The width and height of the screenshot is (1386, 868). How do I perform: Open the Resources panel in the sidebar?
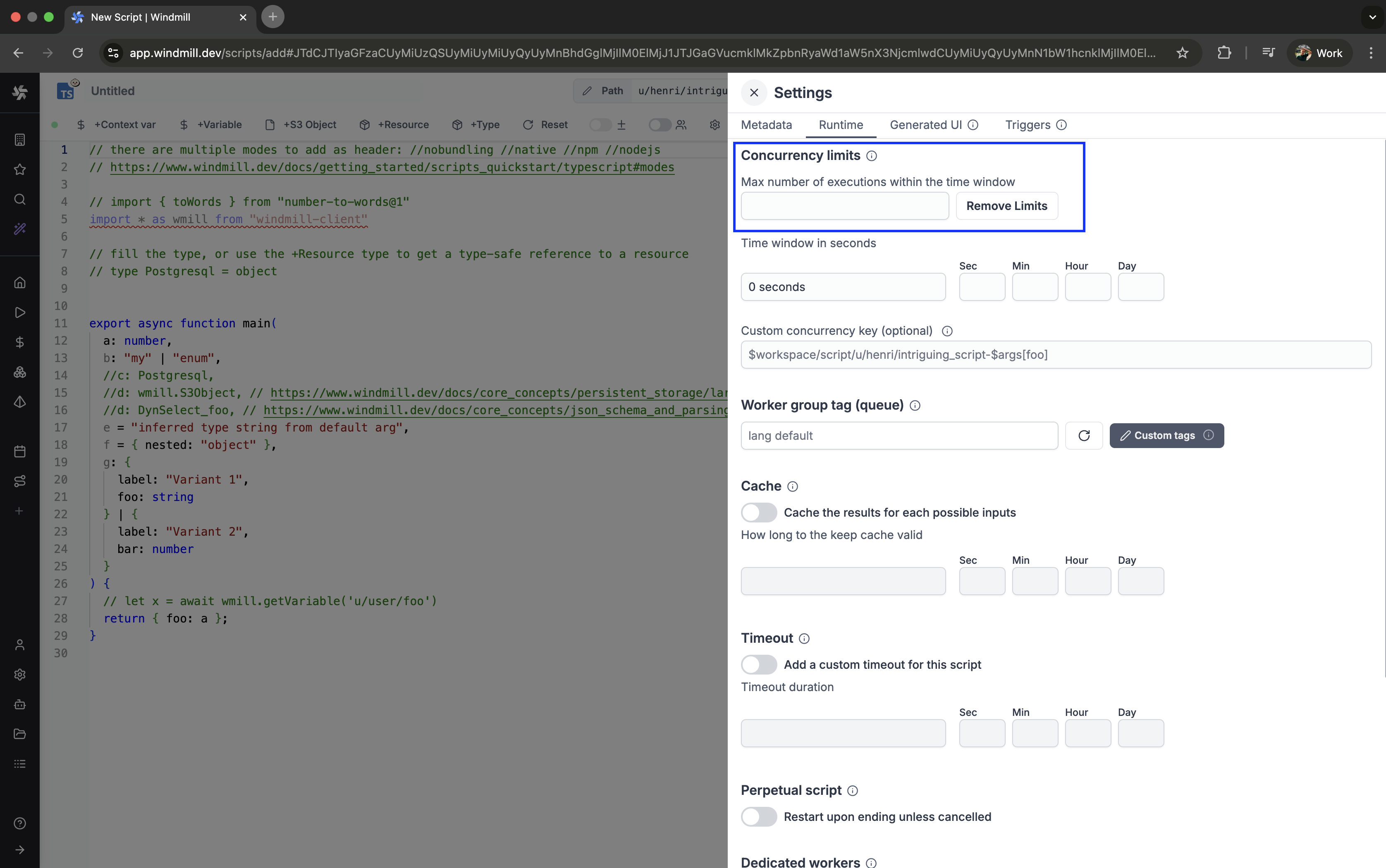coord(20,372)
